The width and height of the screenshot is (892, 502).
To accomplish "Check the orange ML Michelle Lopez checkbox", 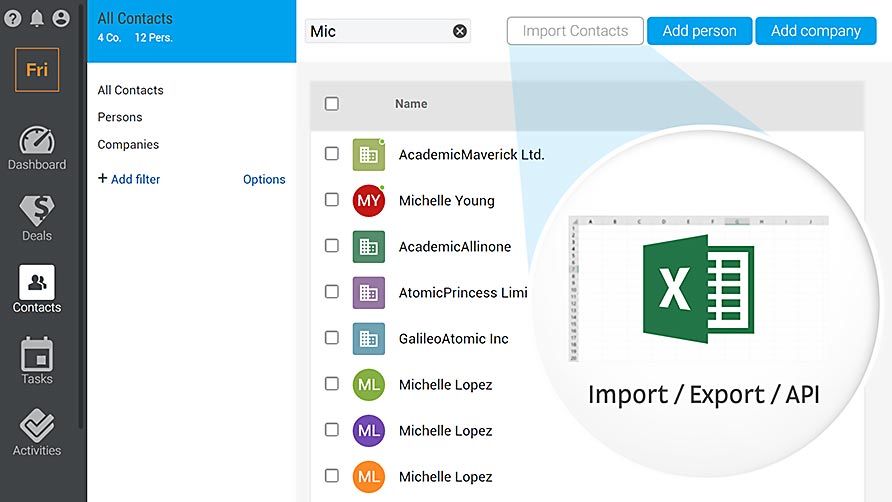I will (332, 476).
